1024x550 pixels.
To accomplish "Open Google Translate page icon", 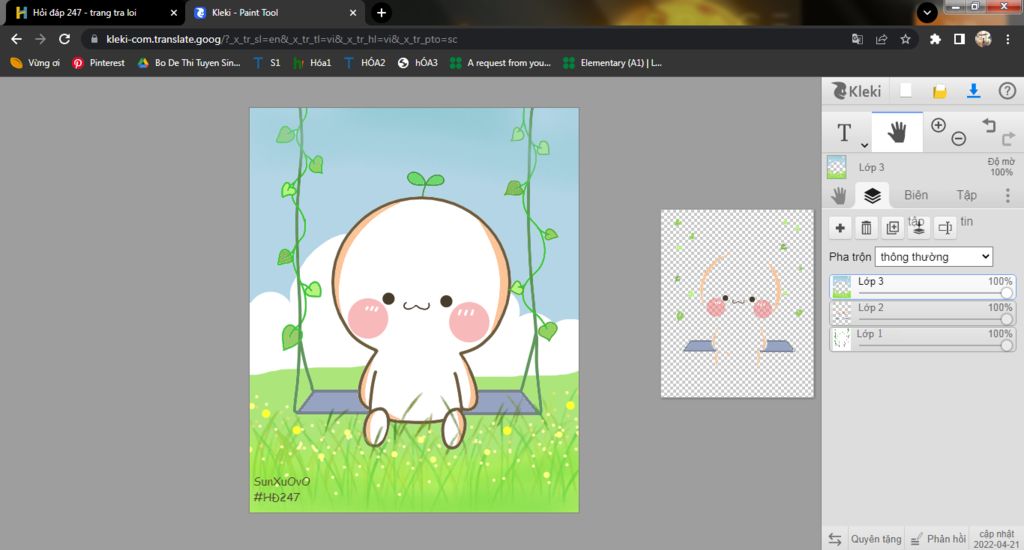I will tap(857, 39).
